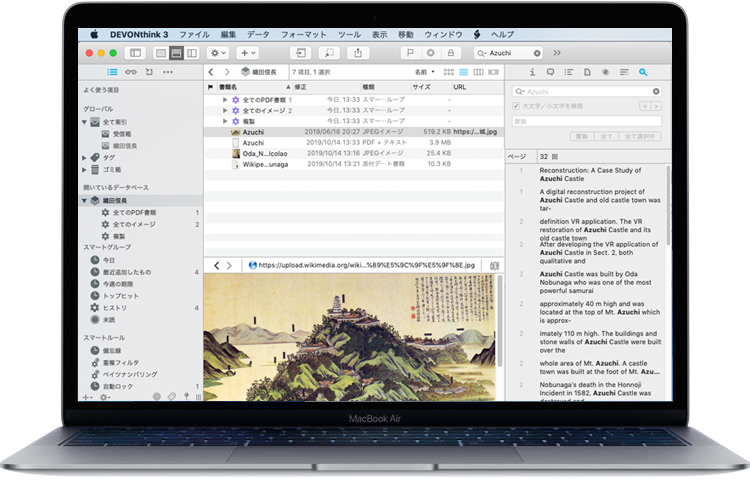Open the see also inspector tab
This screenshot has height=485, width=750.
[x=624, y=72]
